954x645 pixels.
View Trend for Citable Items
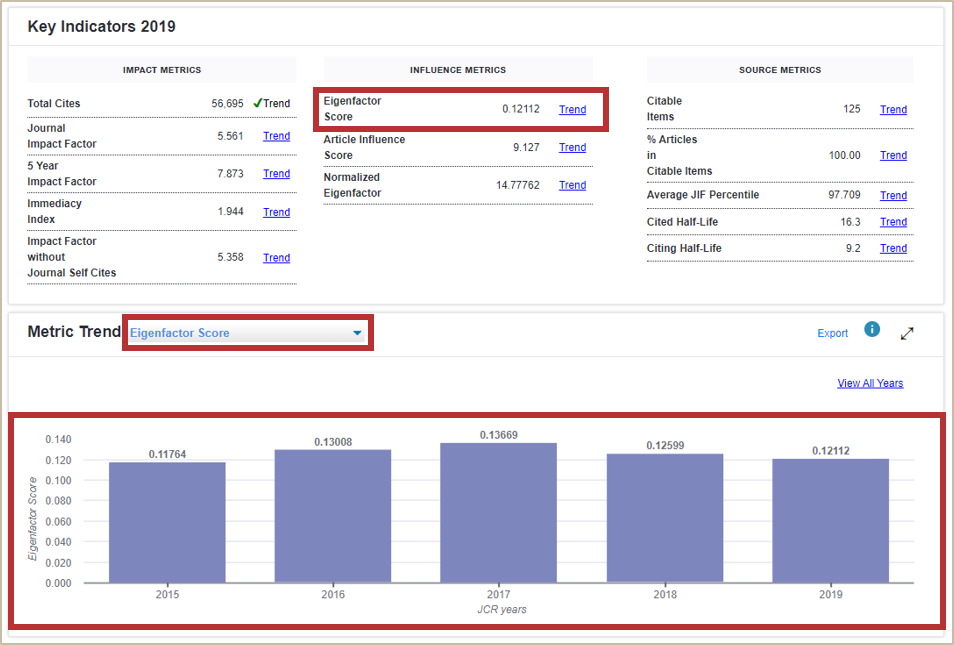click(x=893, y=110)
